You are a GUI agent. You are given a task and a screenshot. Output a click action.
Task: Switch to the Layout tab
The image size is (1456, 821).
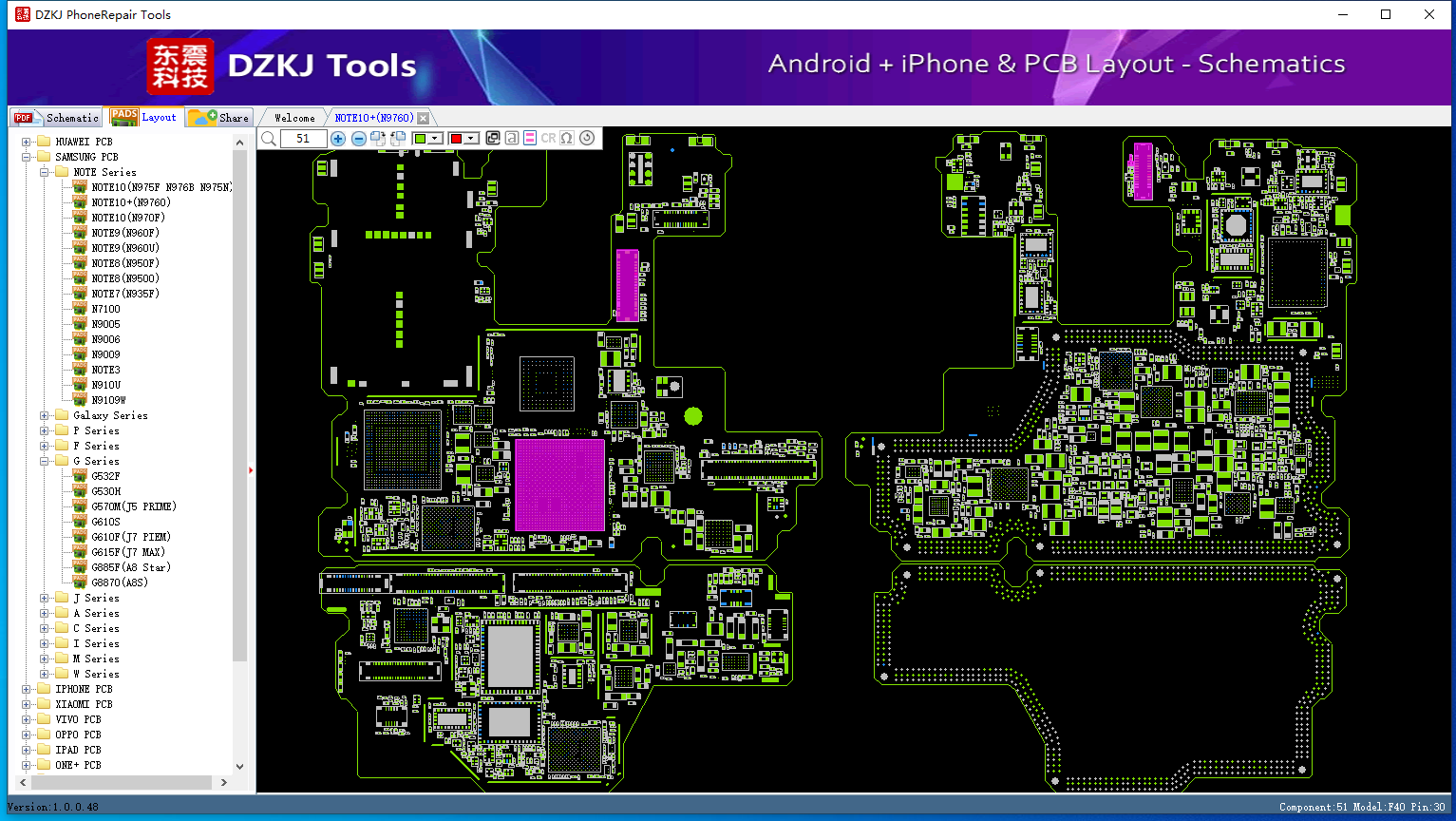pos(143,117)
